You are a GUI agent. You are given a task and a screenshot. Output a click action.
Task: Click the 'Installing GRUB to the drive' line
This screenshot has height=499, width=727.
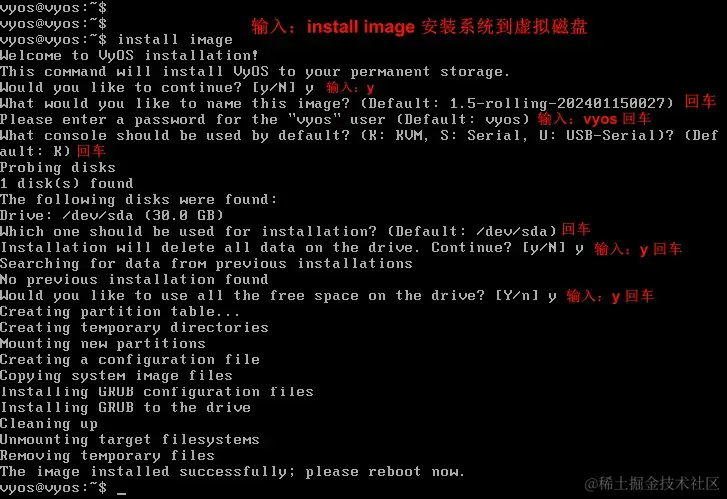coord(125,407)
